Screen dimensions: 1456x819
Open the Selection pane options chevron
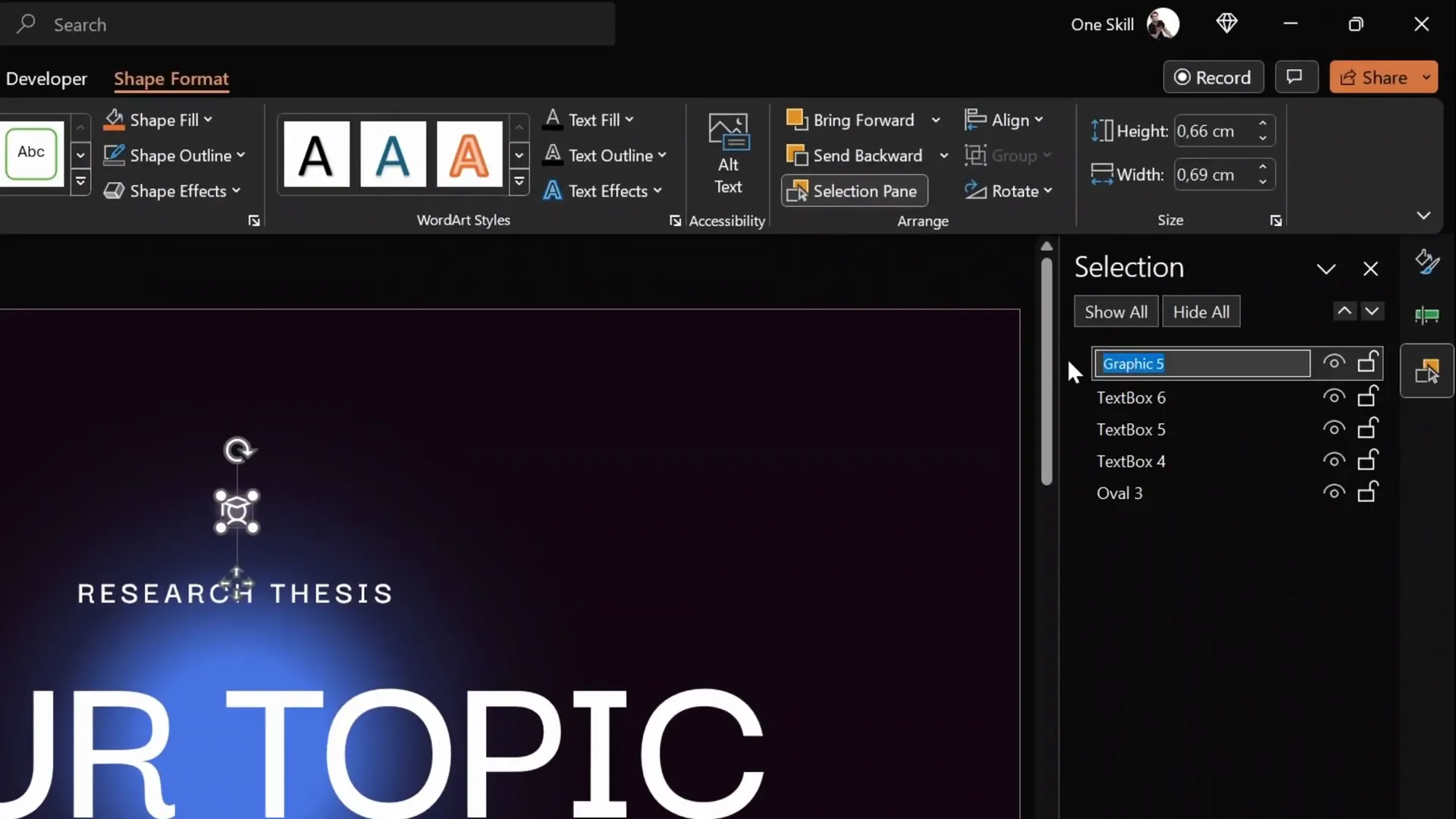coord(1326,269)
